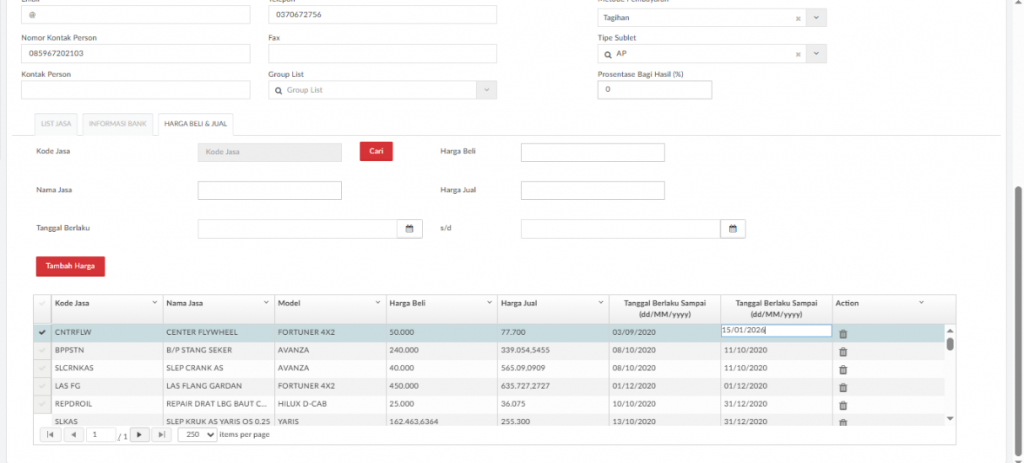Clear the AP Tipe Sublet value
The width and height of the screenshot is (1024, 463).
[798, 54]
